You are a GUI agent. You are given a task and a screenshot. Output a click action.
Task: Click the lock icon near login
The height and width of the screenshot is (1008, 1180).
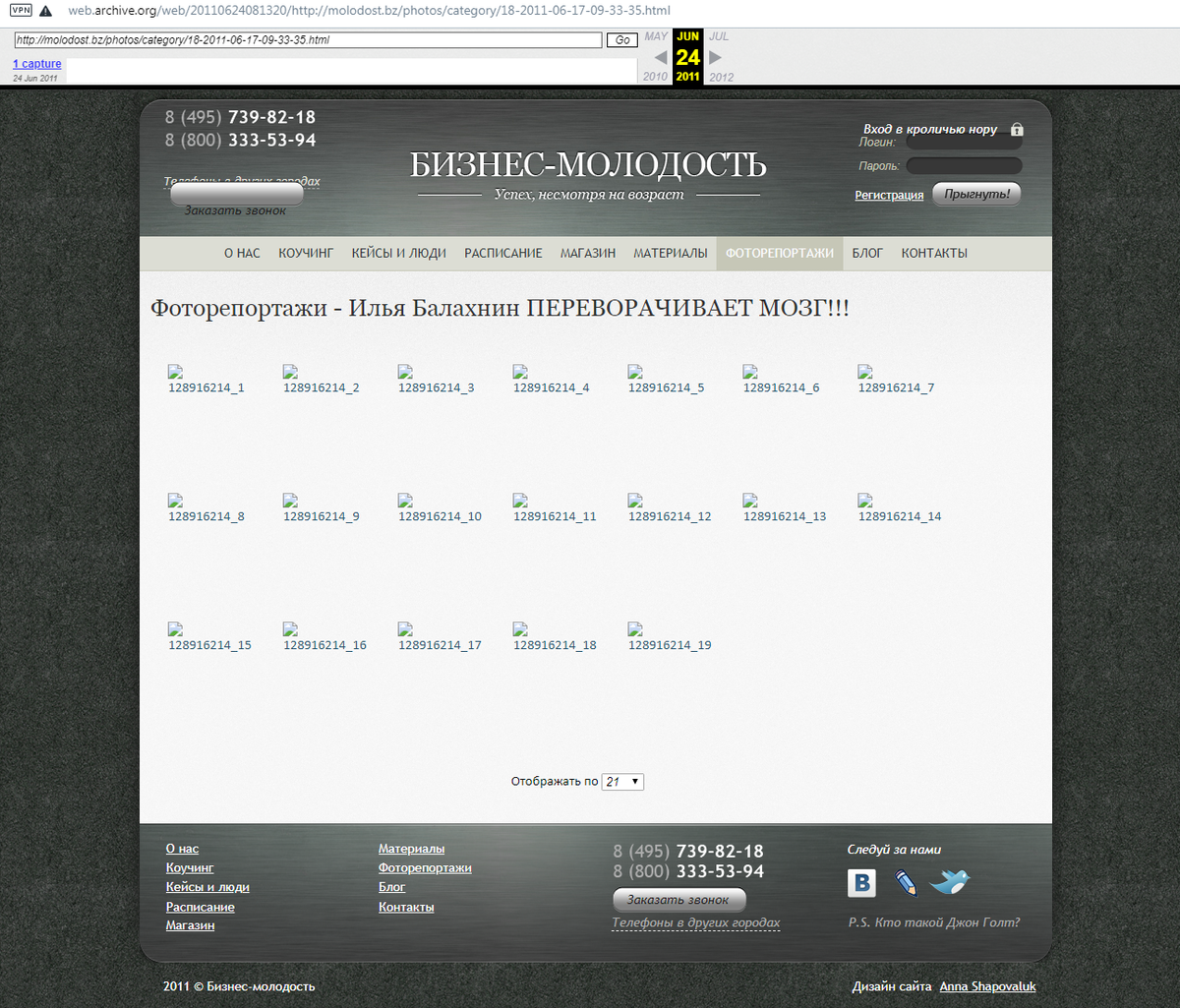[1017, 130]
